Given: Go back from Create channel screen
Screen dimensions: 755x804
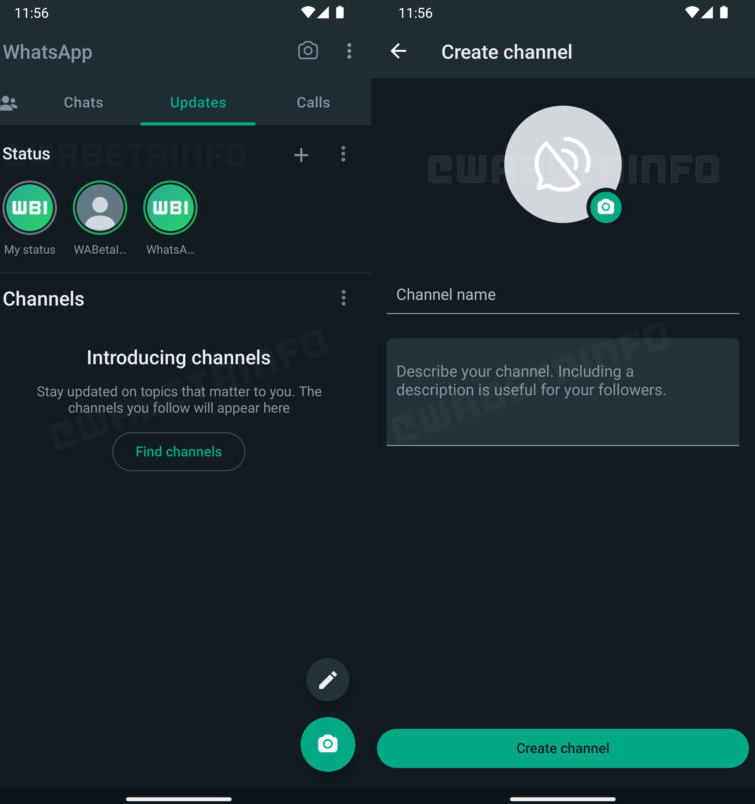Looking at the screenshot, I should (x=399, y=51).
